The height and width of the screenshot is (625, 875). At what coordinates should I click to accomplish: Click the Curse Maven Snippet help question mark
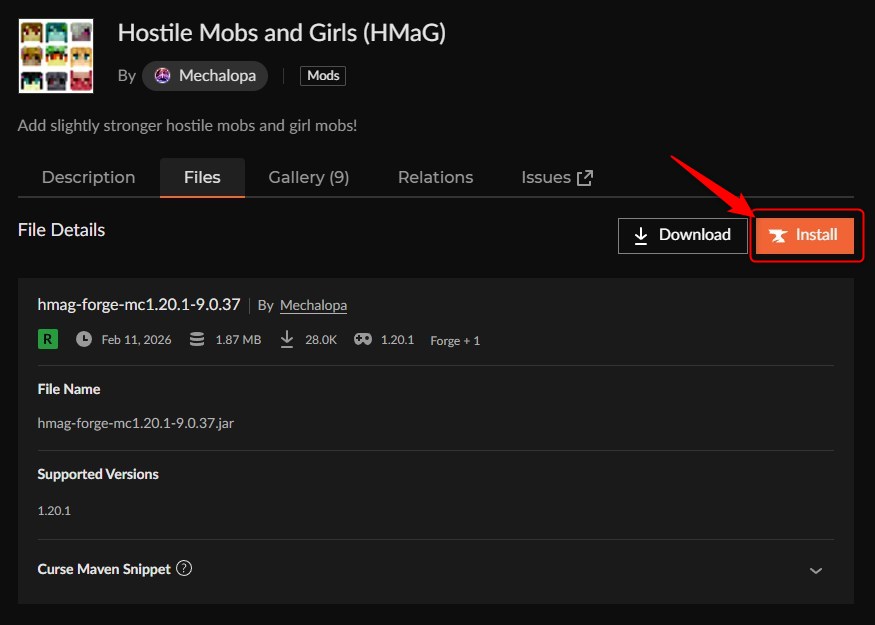[x=183, y=568]
